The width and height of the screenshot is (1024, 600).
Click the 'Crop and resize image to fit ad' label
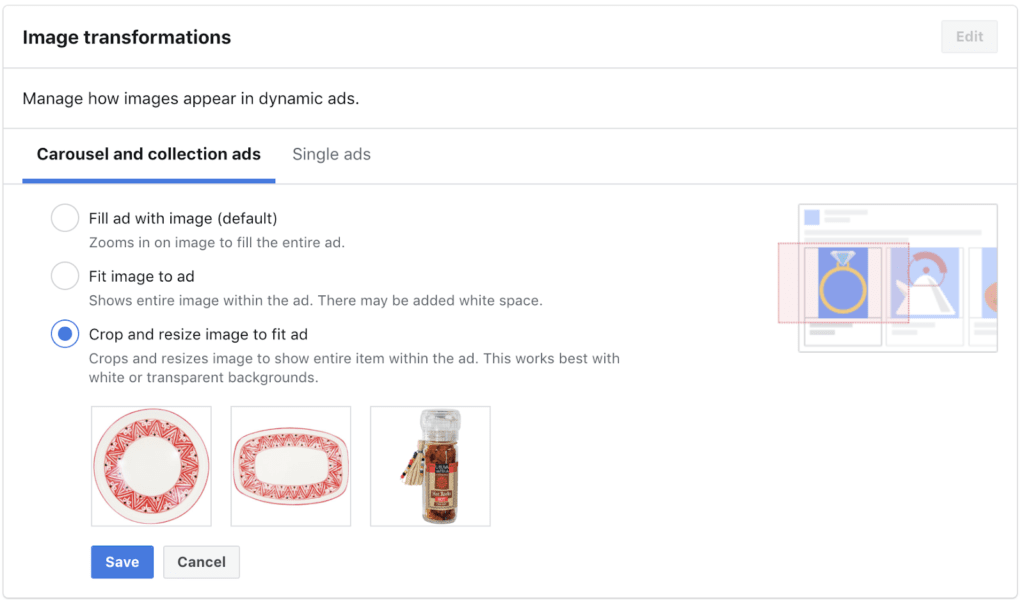coord(198,334)
